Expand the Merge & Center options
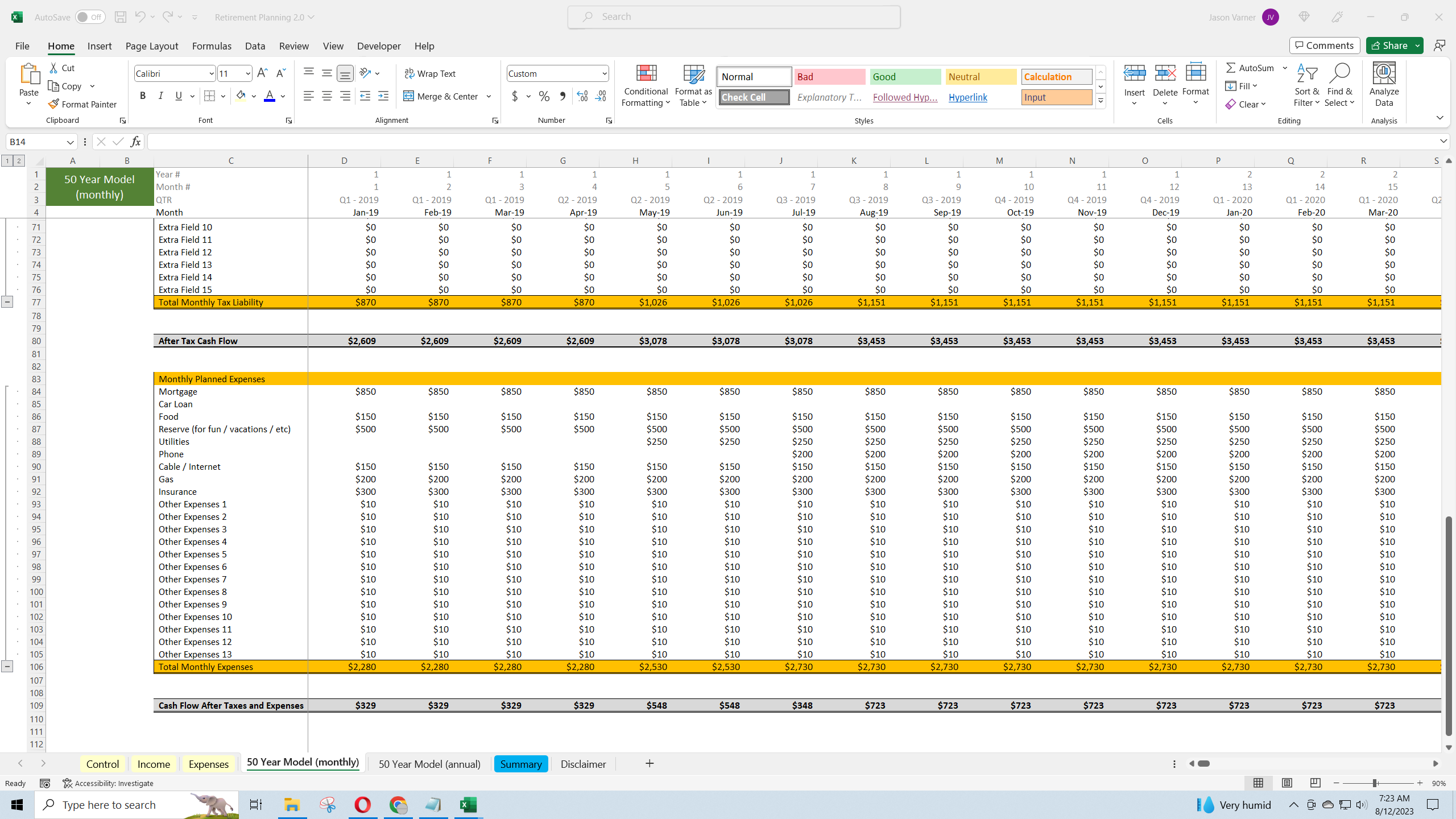The image size is (1456, 819). point(489,96)
